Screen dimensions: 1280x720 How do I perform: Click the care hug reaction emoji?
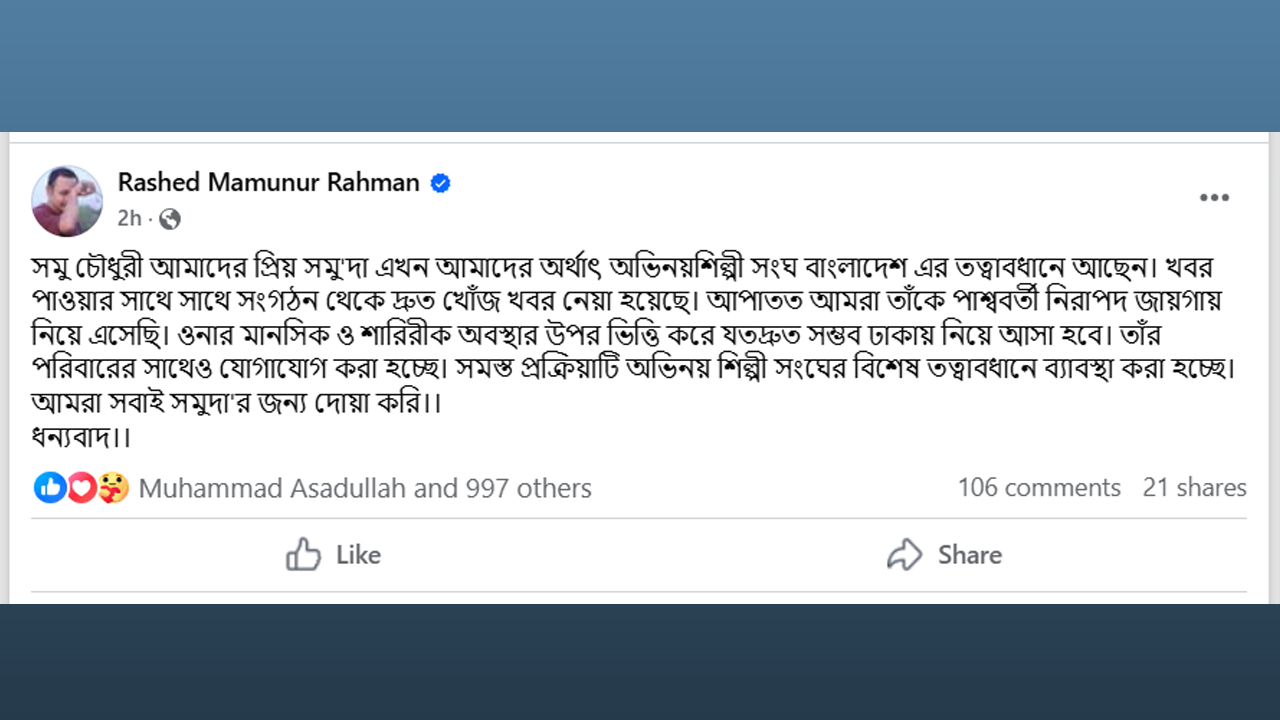113,488
